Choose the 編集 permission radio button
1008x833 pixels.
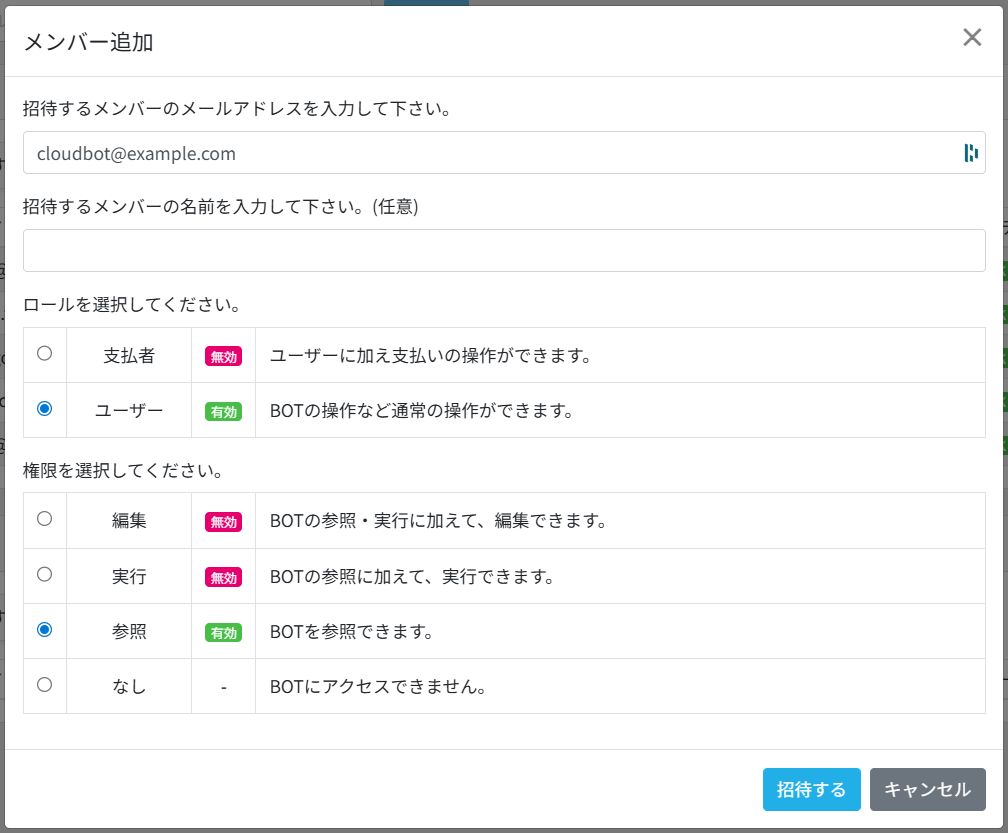coord(44,519)
